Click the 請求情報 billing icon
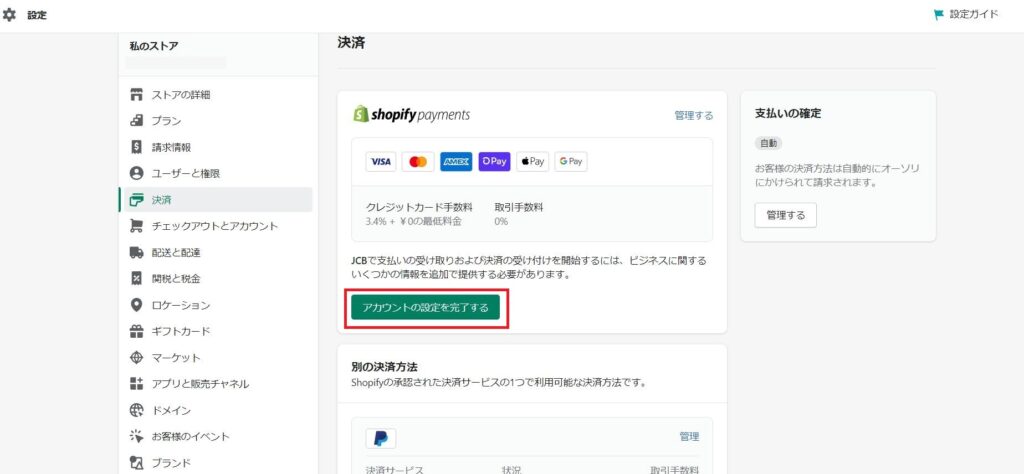Viewport: 1024px width, 474px height. click(136, 147)
